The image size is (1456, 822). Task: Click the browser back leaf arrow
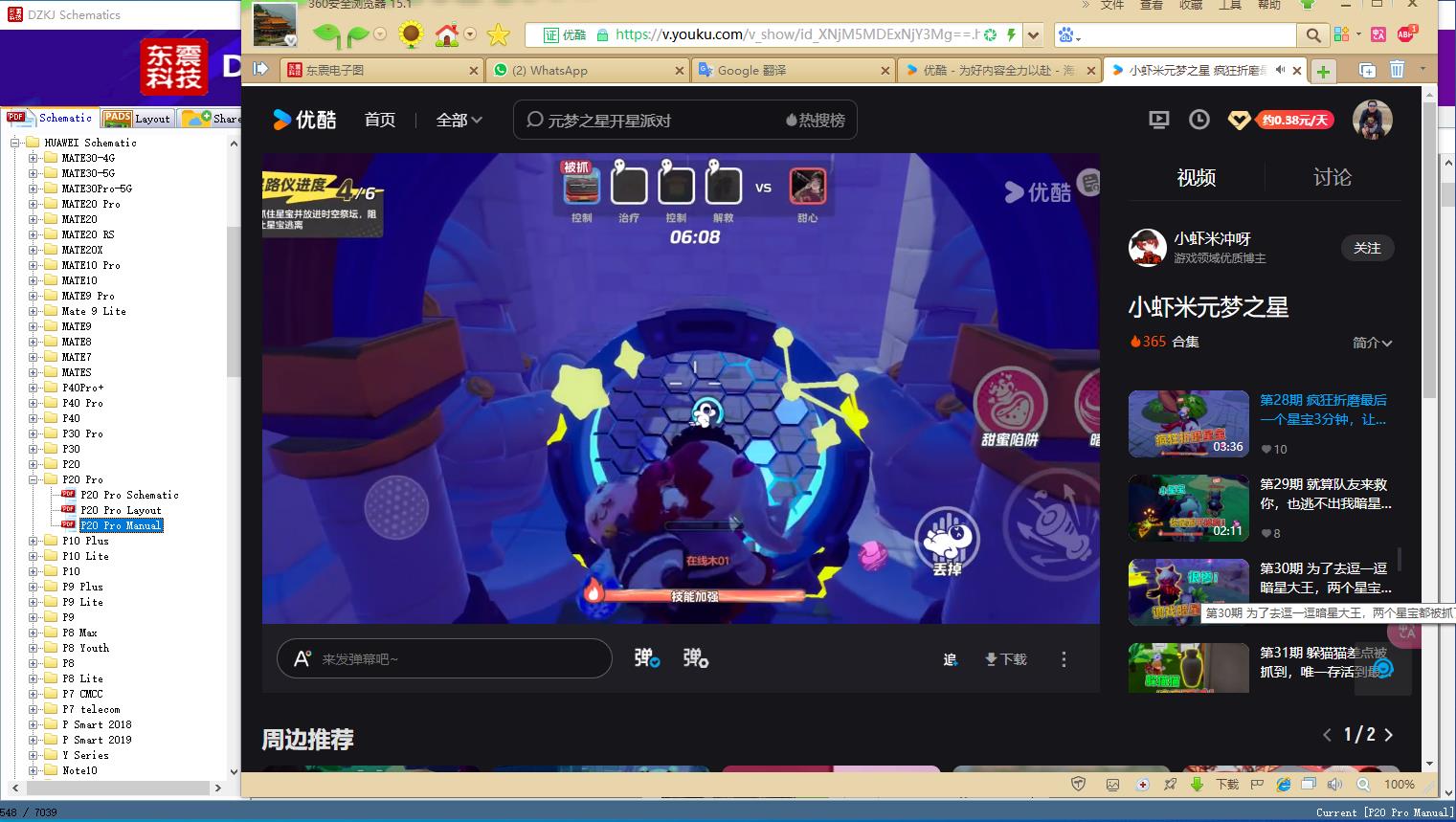(326, 35)
